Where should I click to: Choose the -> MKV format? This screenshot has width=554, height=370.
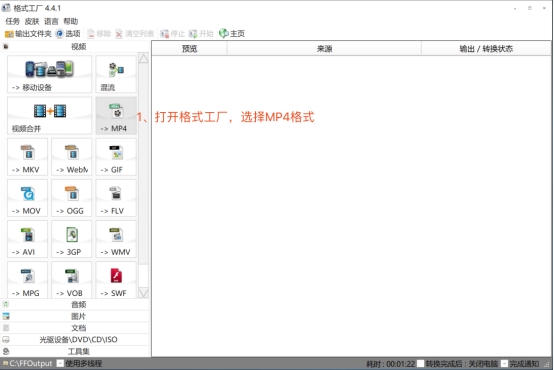[28, 157]
